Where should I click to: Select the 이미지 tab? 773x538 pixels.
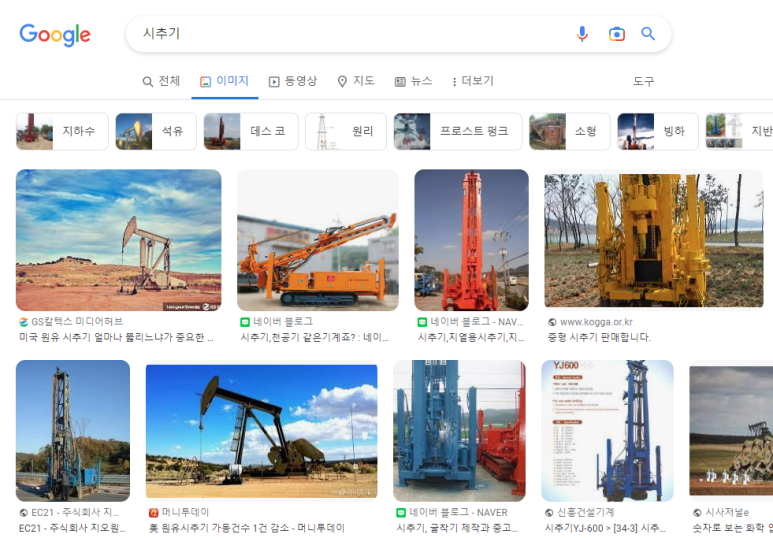click(224, 81)
